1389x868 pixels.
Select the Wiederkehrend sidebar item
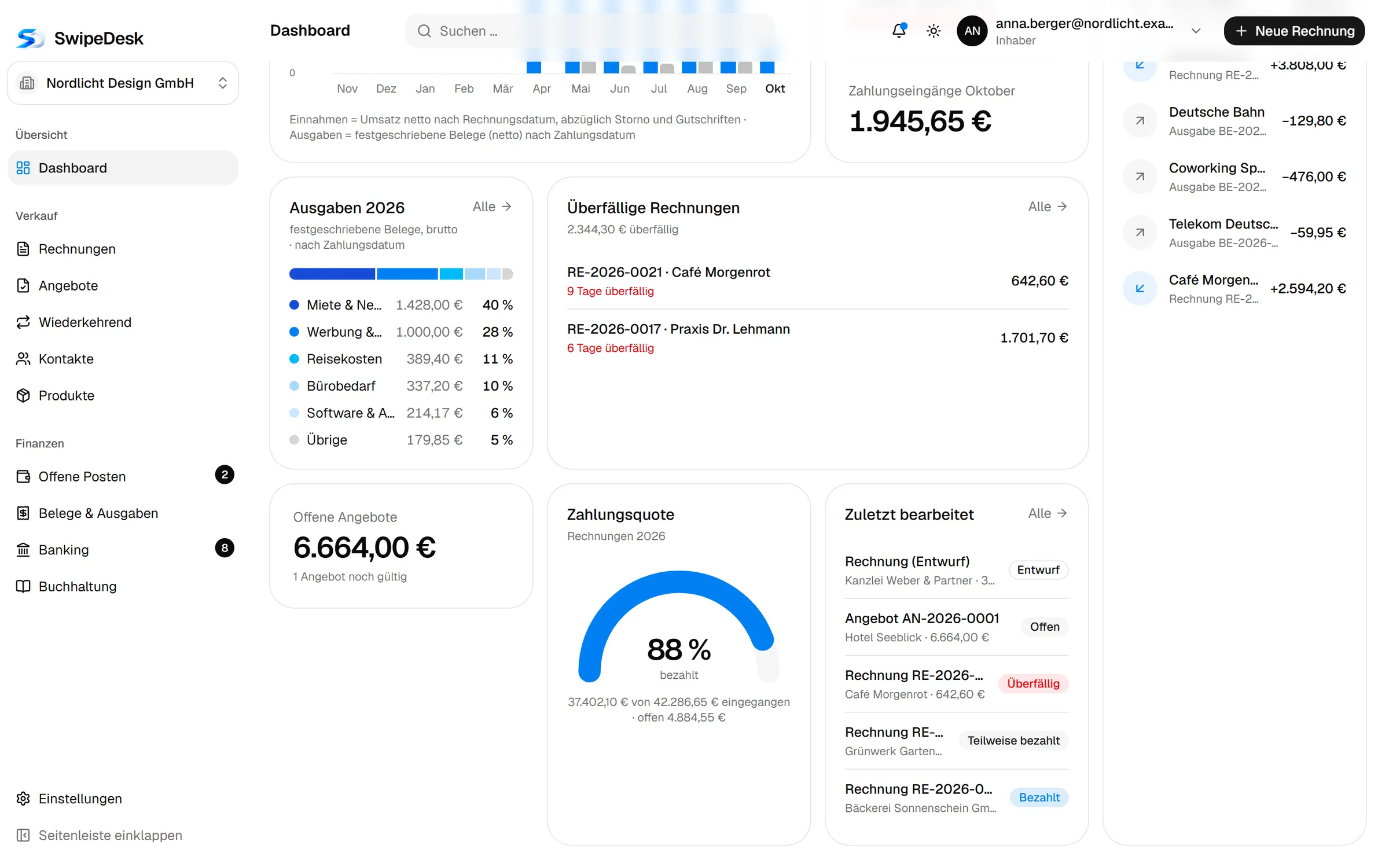pyautogui.click(x=123, y=322)
